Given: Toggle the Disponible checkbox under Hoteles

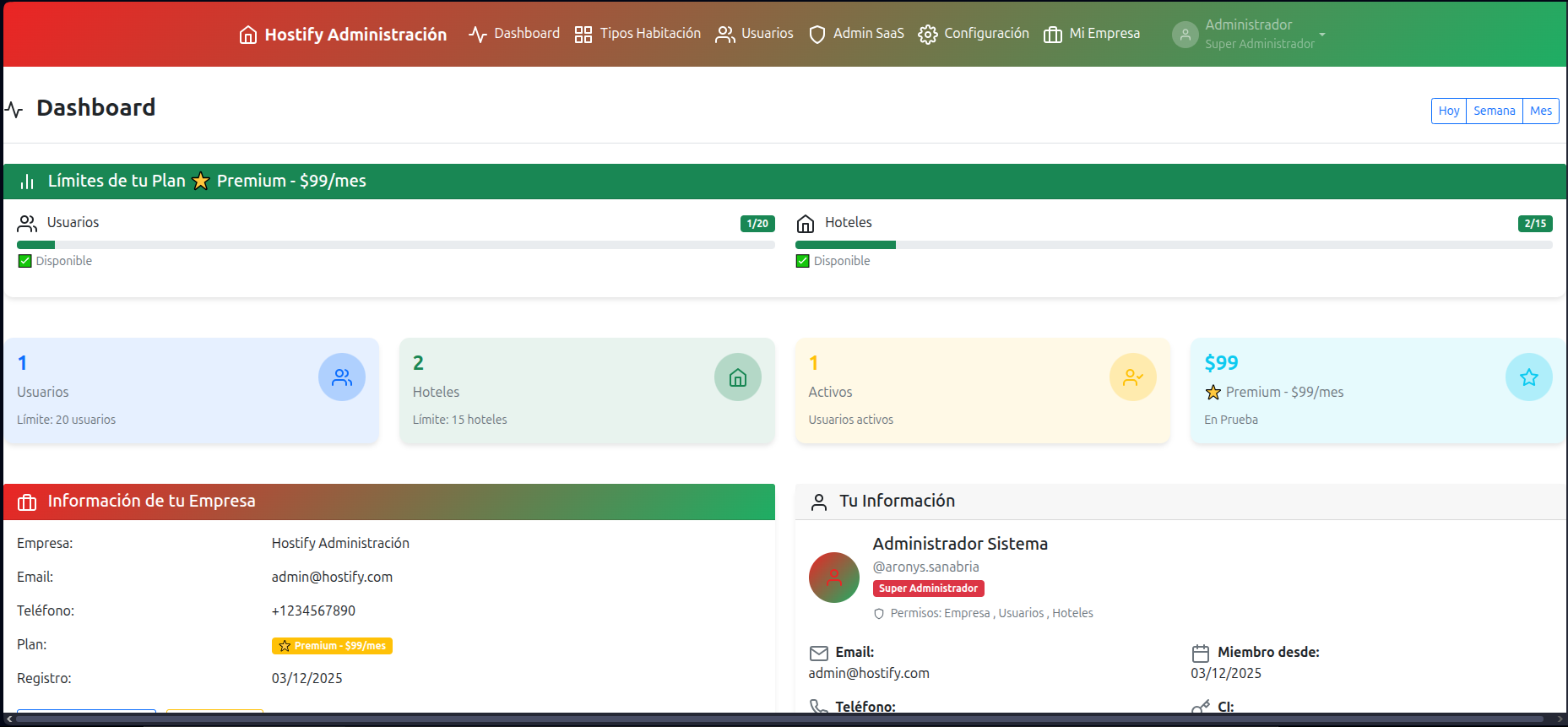Looking at the screenshot, I should (803, 262).
